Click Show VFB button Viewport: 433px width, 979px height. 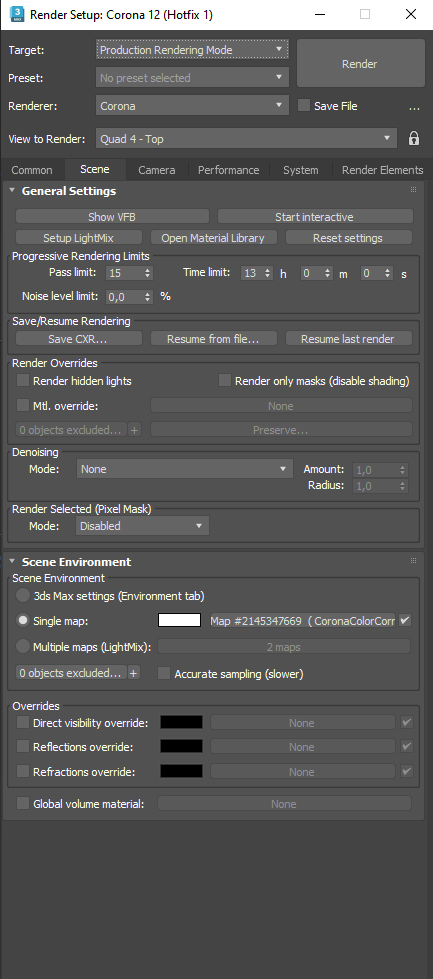112,217
